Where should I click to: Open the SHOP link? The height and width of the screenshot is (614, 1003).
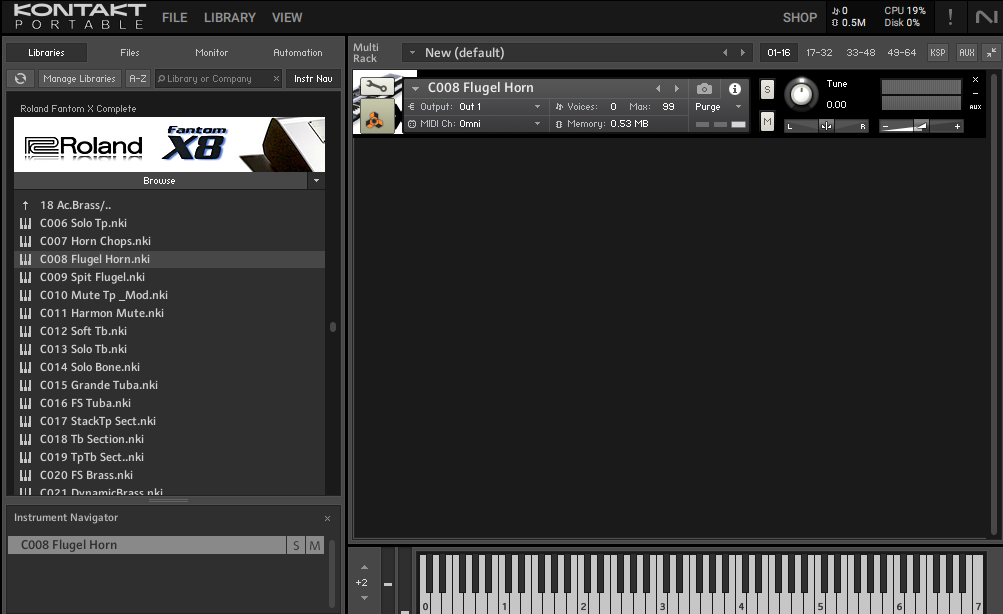(800, 18)
